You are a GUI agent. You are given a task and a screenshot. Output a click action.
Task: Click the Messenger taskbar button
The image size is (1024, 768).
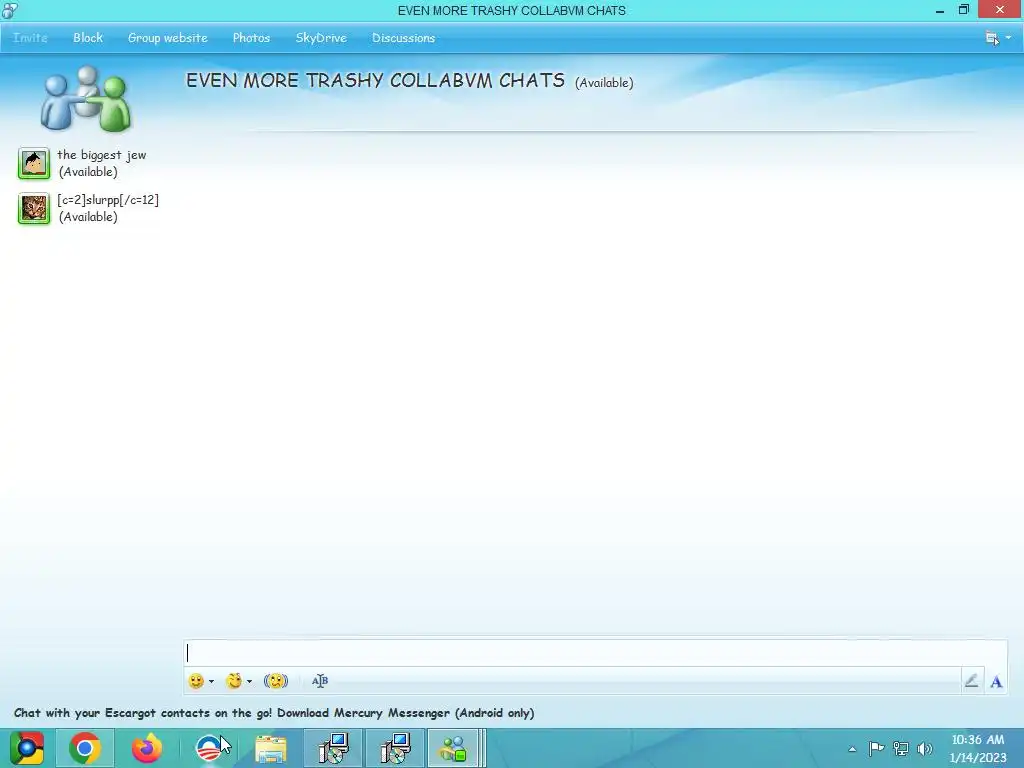(456, 748)
